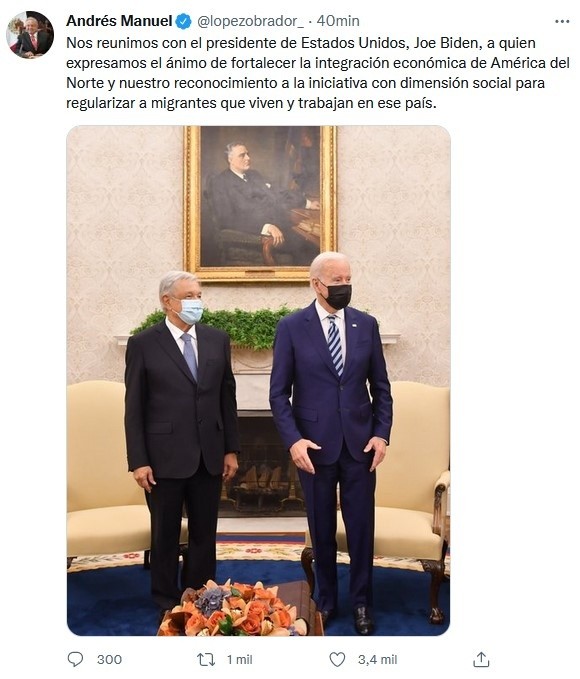Image resolution: width=580 pixels, height=679 pixels.
Task: Click the retweet arrows icon
Action: coord(206,660)
